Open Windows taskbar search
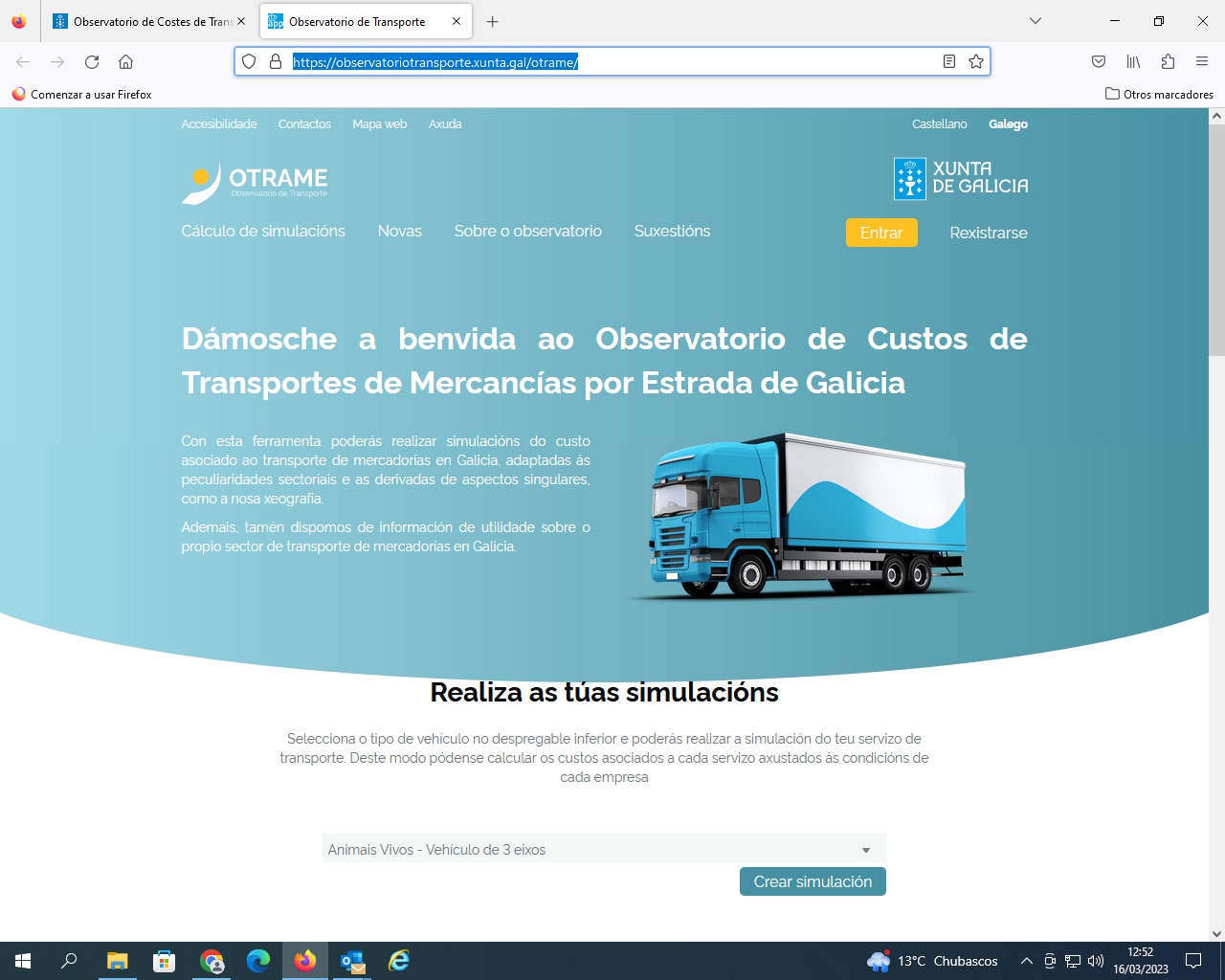 pos(69,961)
